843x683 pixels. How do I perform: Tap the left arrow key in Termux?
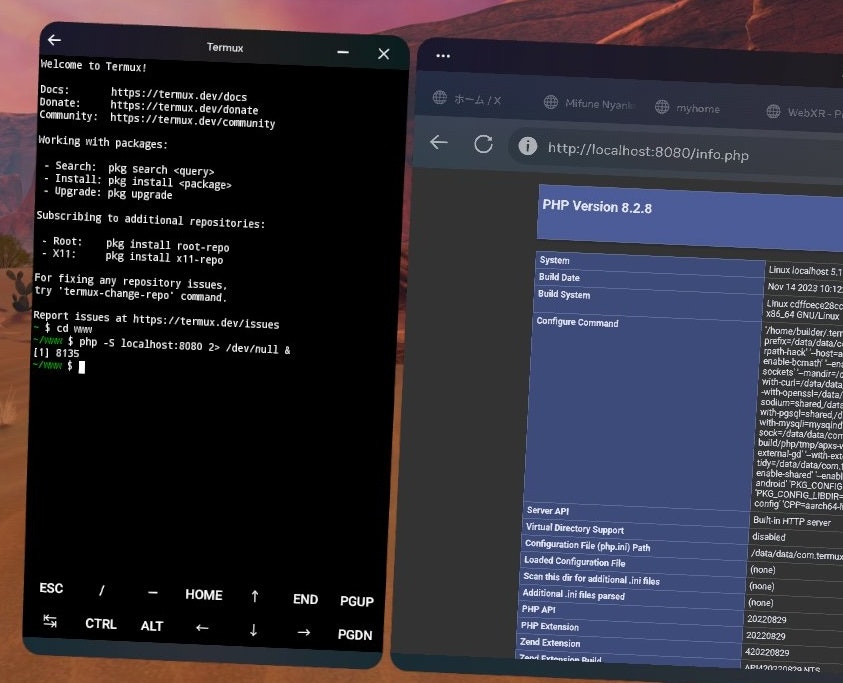(202, 628)
